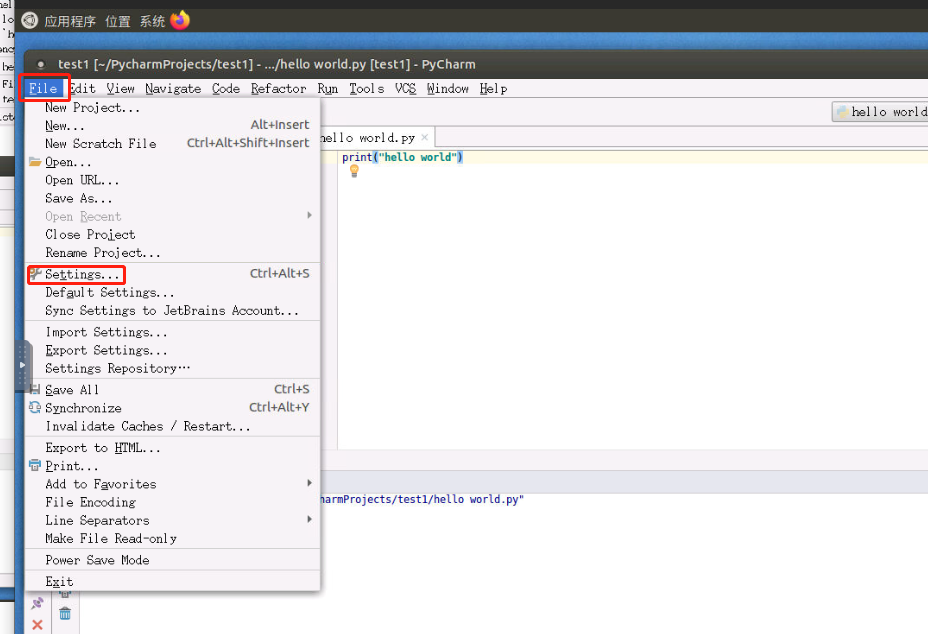
Task: Choose Print... from File menu
Action: pos(173,466)
